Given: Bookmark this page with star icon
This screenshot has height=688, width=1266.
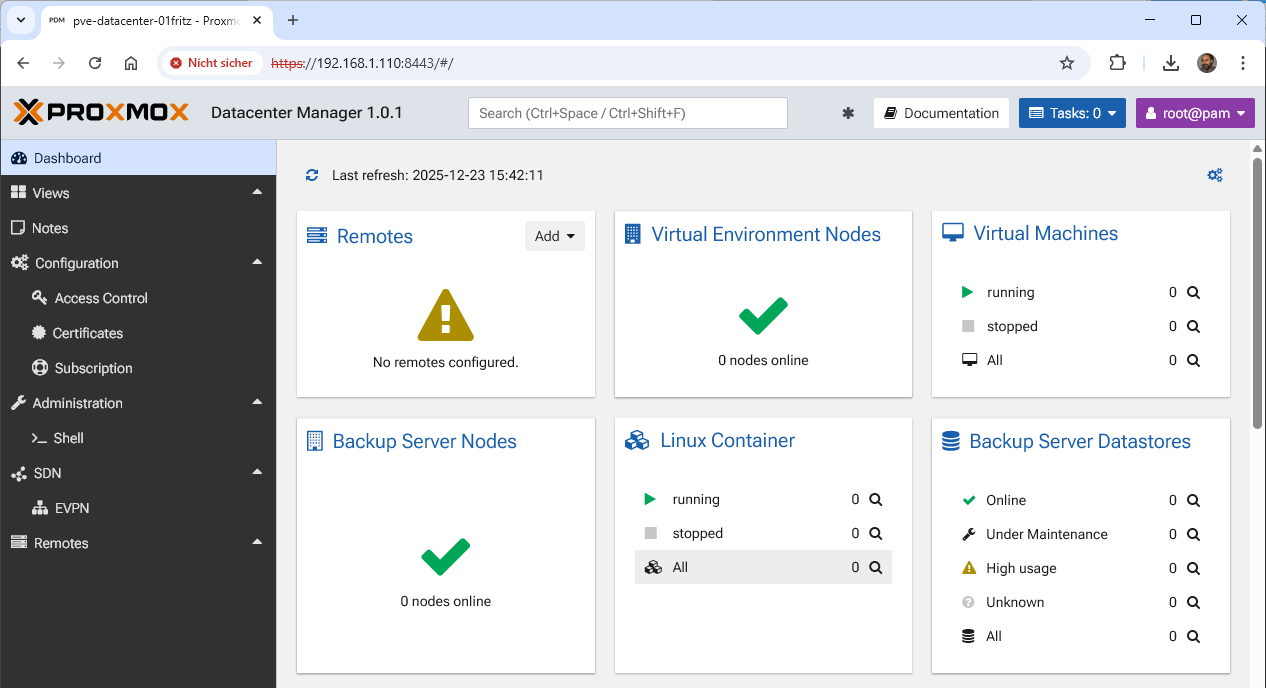Looking at the screenshot, I should tap(1067, 63).
